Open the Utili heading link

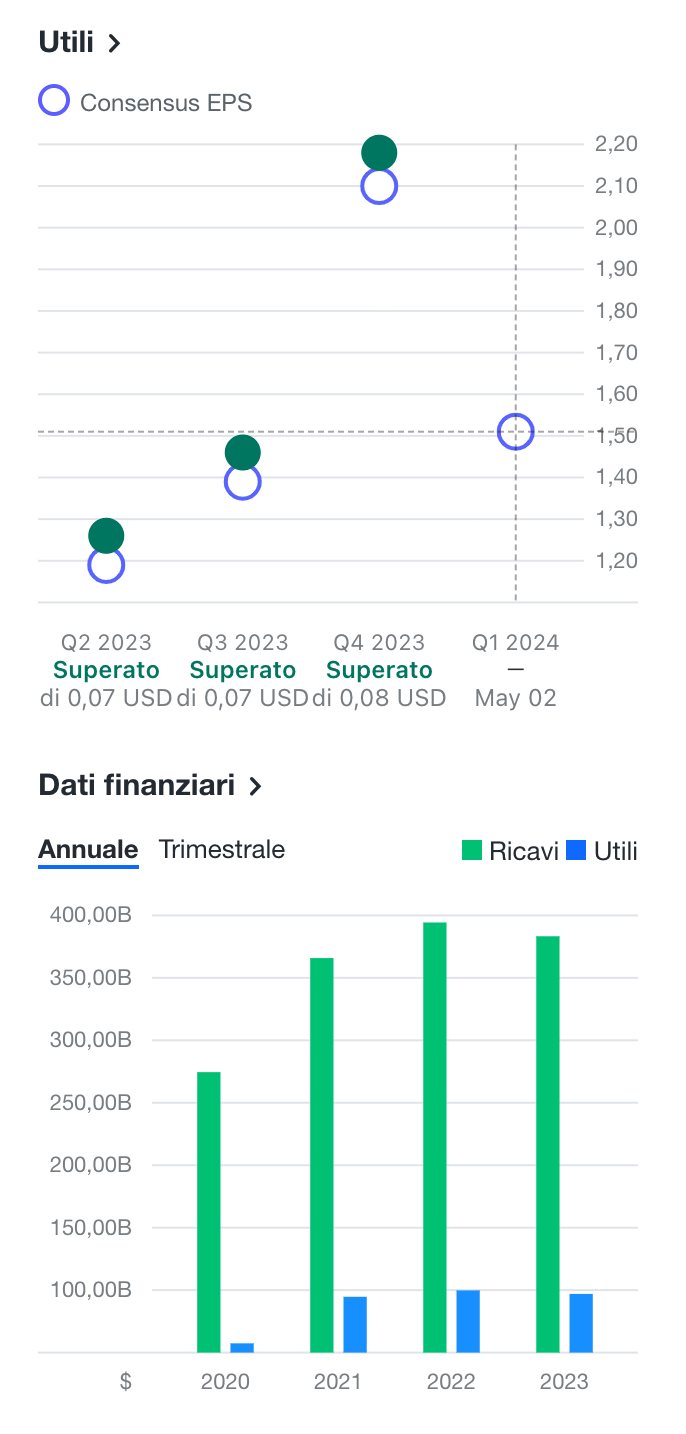pyautogui.click(x=66, y=43)
